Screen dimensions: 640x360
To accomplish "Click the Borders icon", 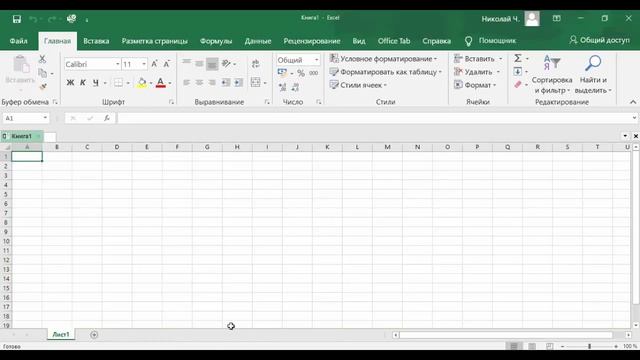I will pos(118,83).
